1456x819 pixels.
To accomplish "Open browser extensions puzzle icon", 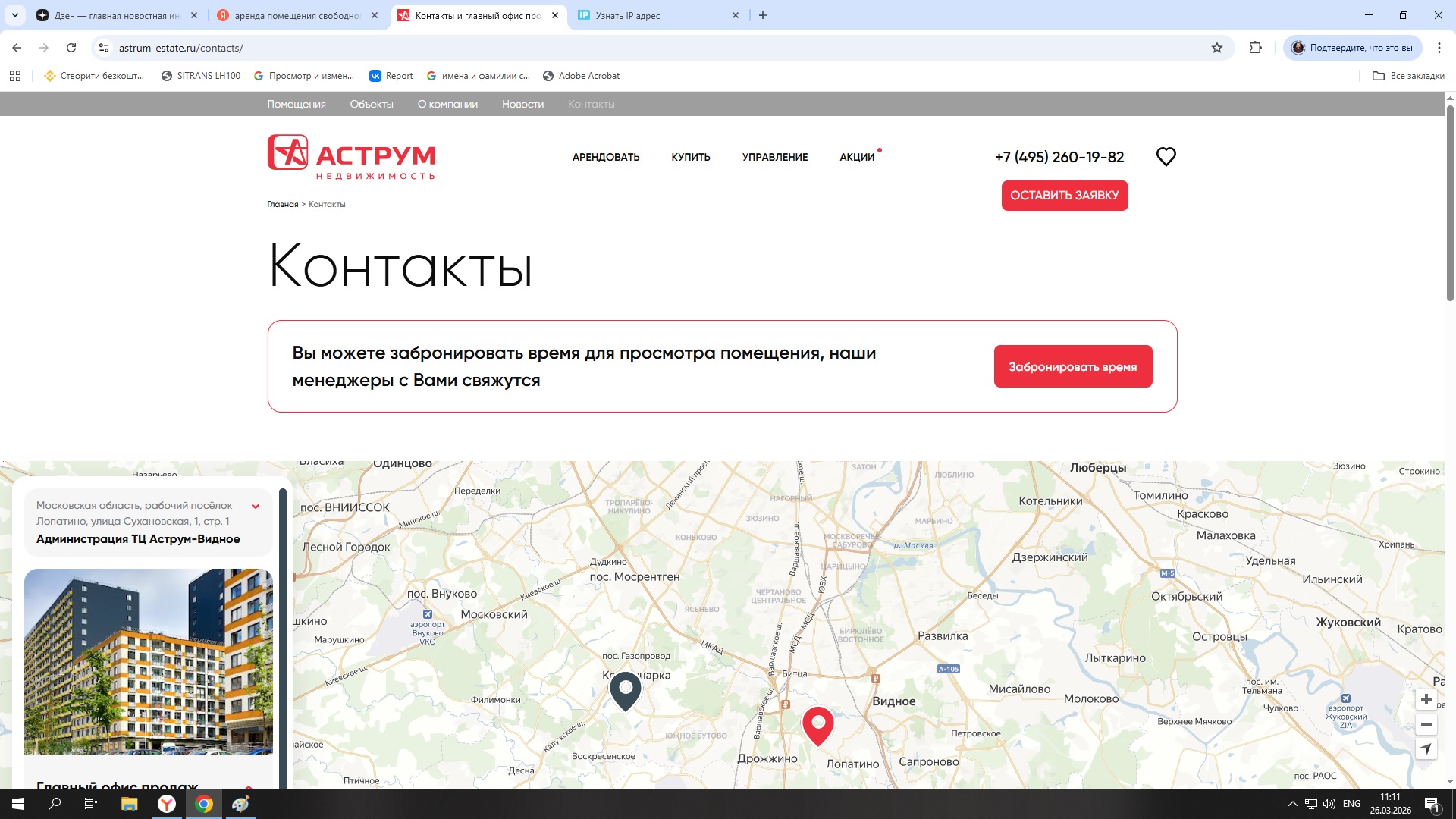I will [x=1255, y=48].
